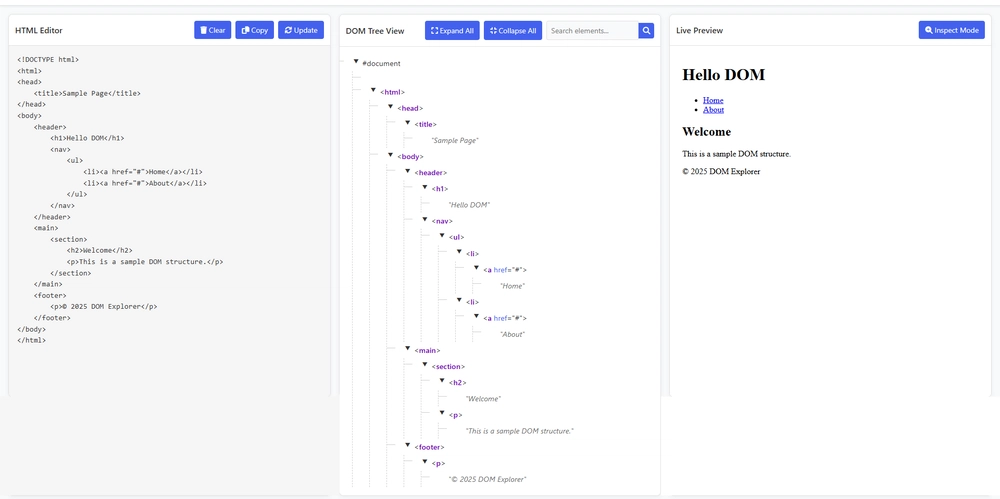Image resolution: width=1000 pixels, height=499 pixels.
Task: Select "This is a sample DOM structure." tree node
Action: (520, 431)
